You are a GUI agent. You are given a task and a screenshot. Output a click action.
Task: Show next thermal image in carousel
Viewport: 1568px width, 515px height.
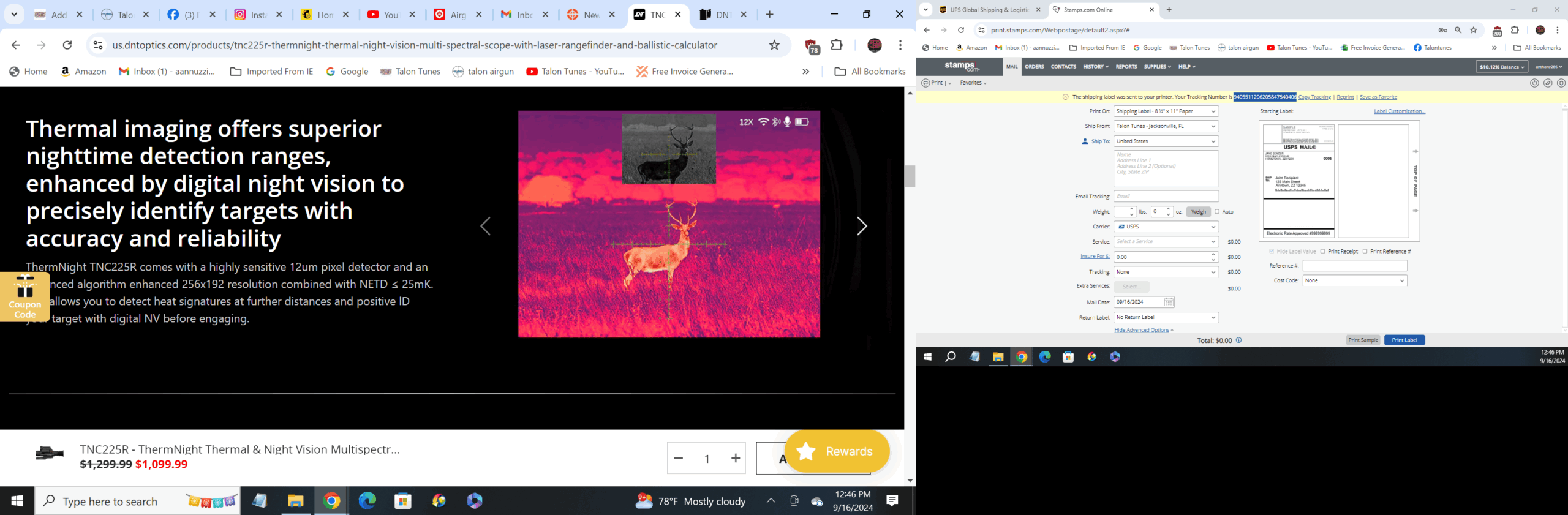[x=861, y=227]
